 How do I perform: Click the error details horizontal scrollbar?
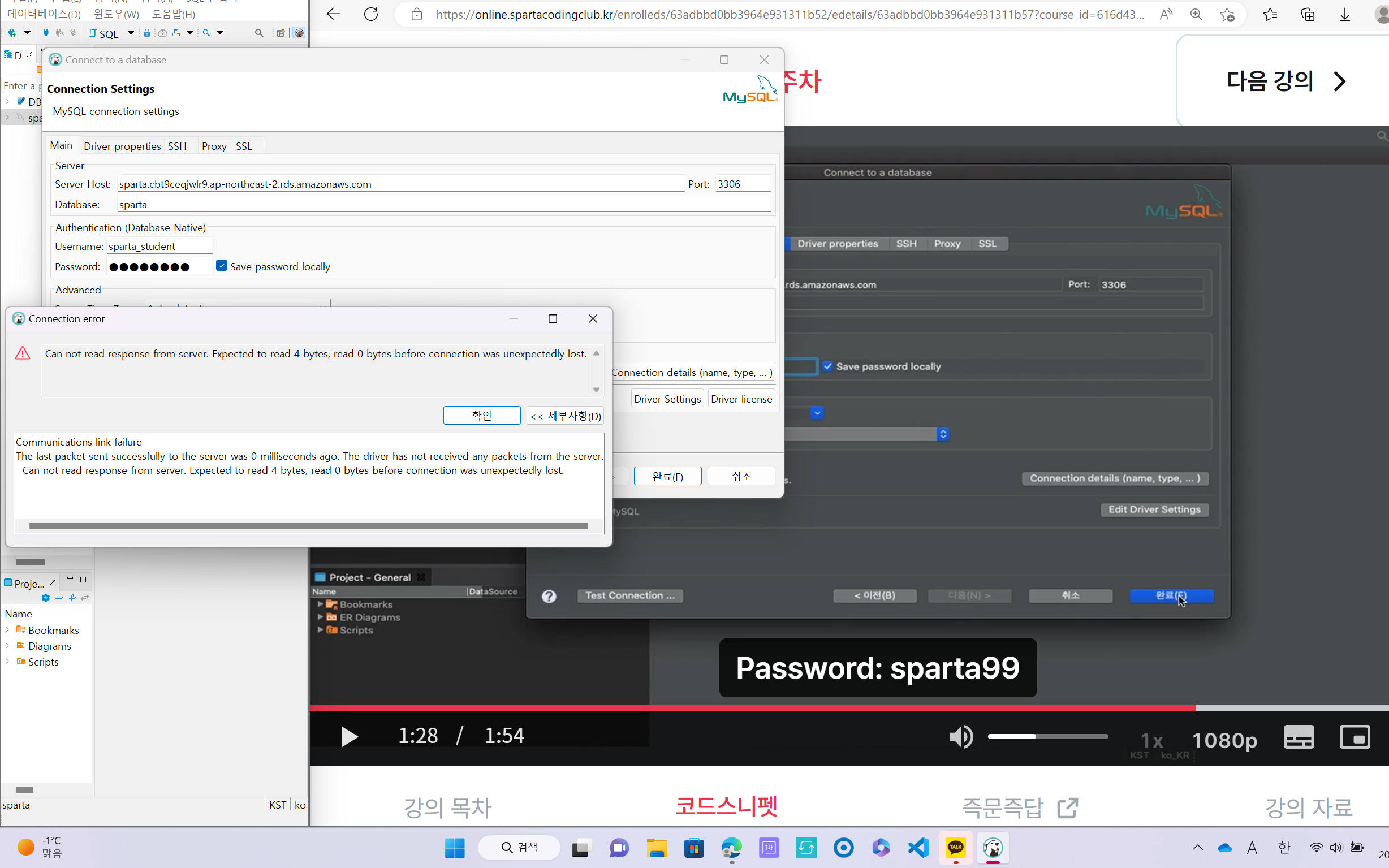point(308,526)
